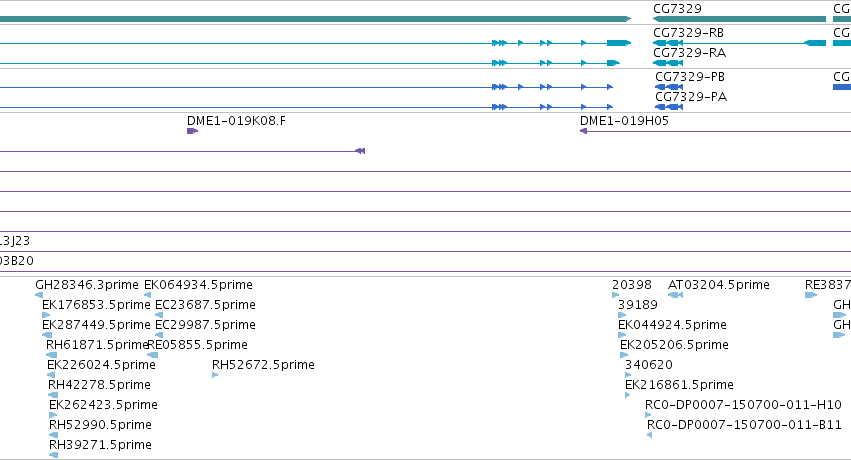Image resolution: width=851 pixels, height=460 pixels.
Task: Select RC0-DP0007-150700-011-H10 label
Action: click(x=743, y=405)
